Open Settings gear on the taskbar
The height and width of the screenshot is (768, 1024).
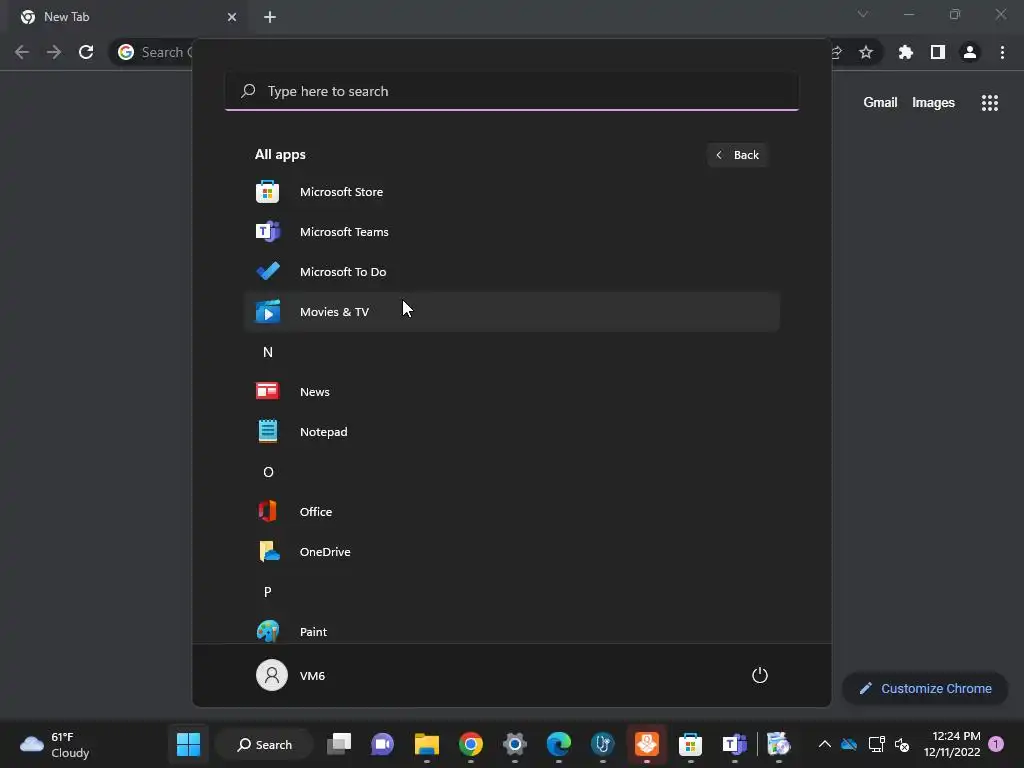(x=515, y=744)
